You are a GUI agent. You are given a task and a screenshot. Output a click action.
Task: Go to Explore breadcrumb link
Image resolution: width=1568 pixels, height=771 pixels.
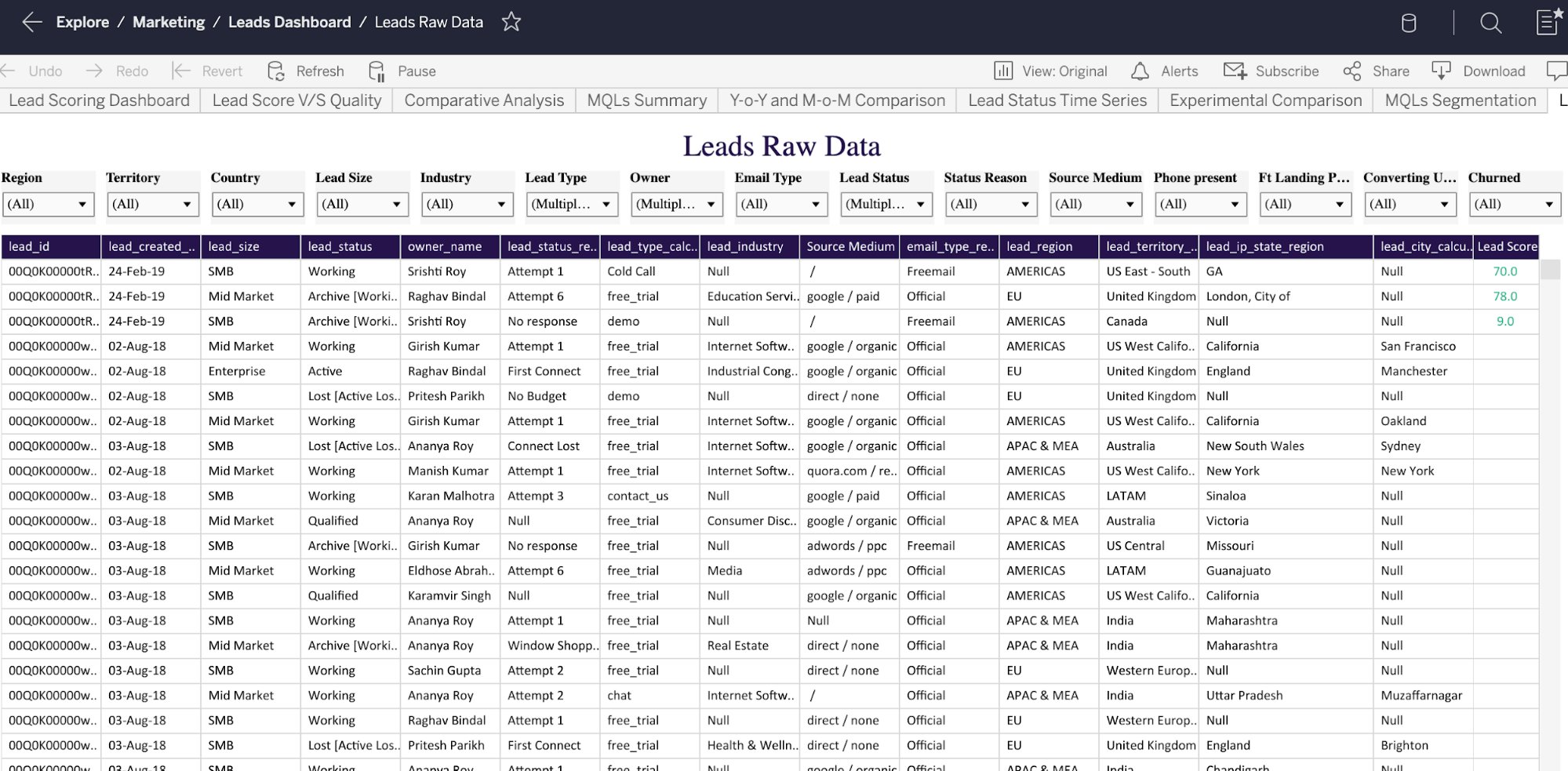(82, 22)
